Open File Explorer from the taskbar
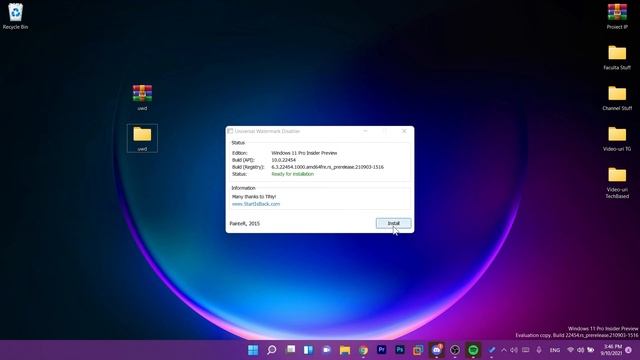 tap(345, 350)
